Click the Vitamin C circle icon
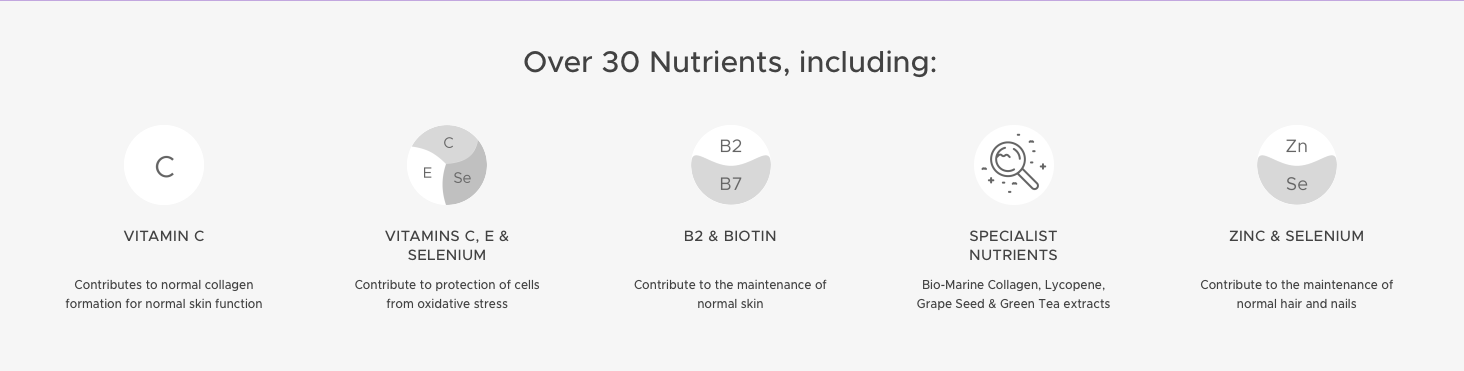Image resolution: width=1464 pixels, height=371 pixels. (164, 165)
